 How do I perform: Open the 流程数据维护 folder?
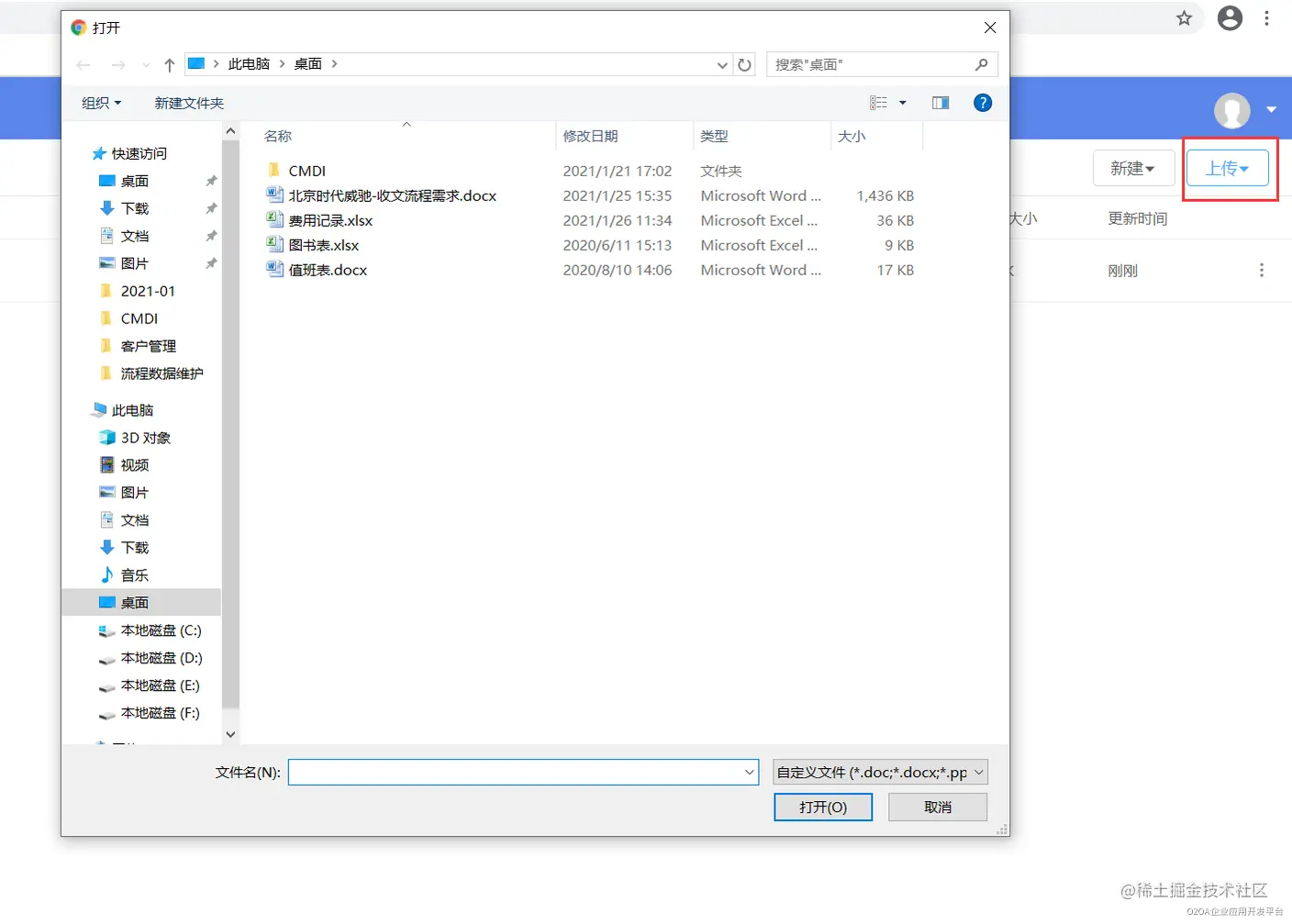162,373
